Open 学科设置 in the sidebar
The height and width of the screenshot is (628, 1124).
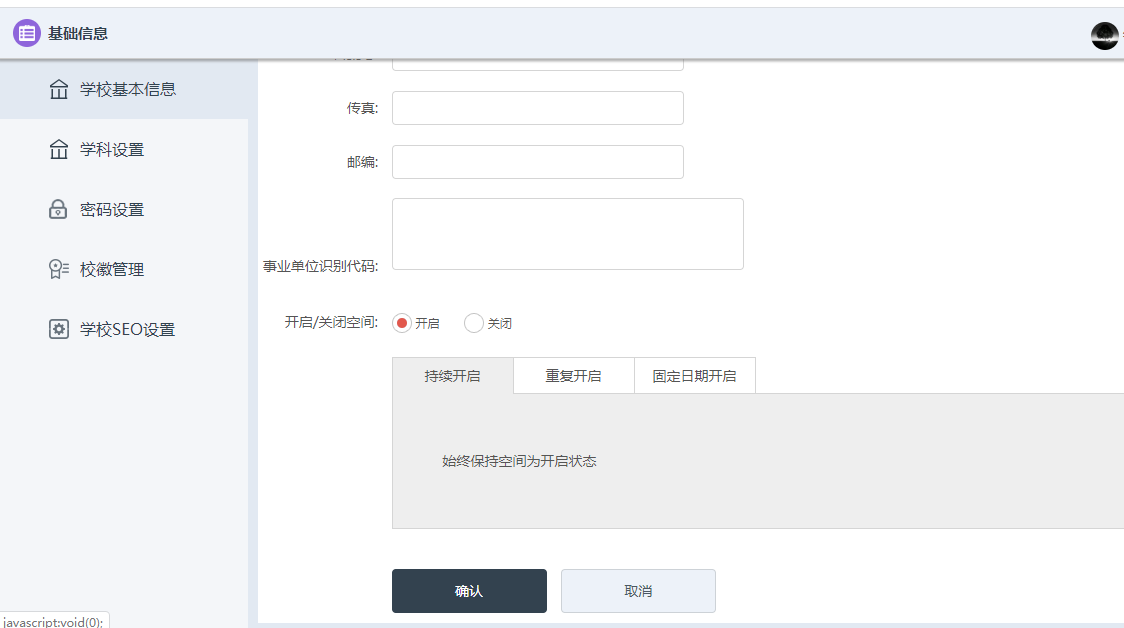click(x=112, y=150)
